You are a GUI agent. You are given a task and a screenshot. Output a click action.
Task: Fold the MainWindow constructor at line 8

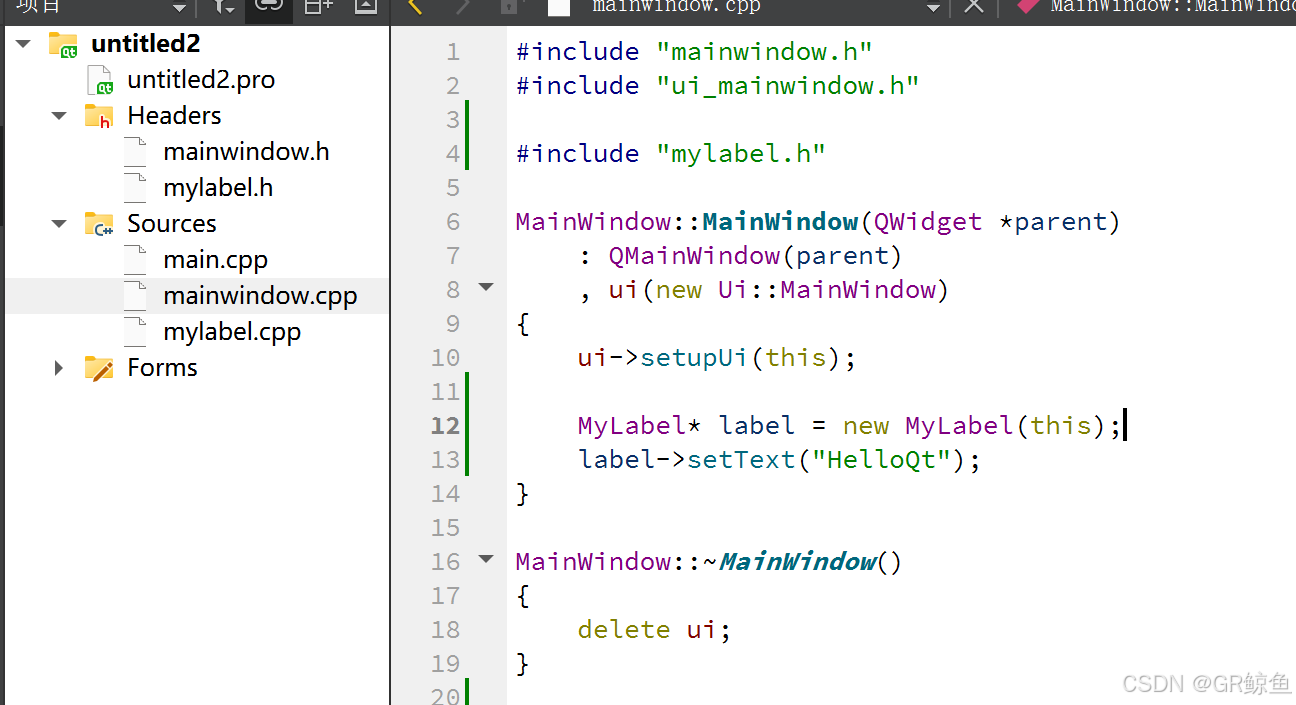(486, 288)
